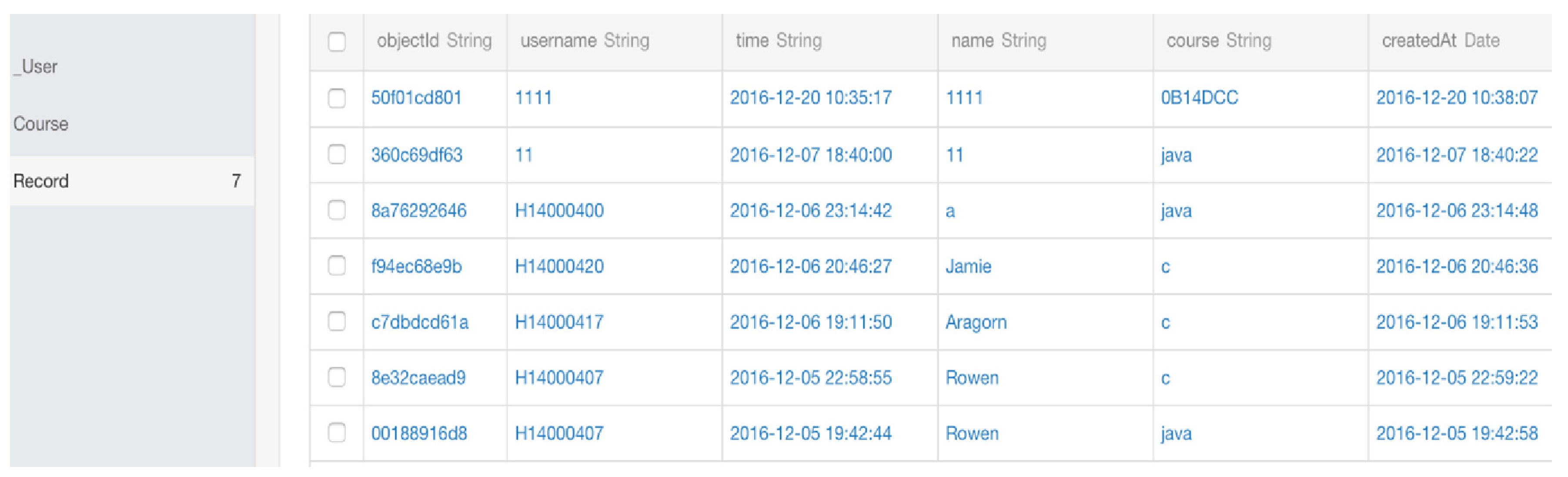The image size is (1568, 477).
Task: Switch to the Course class
Action: 41,124
